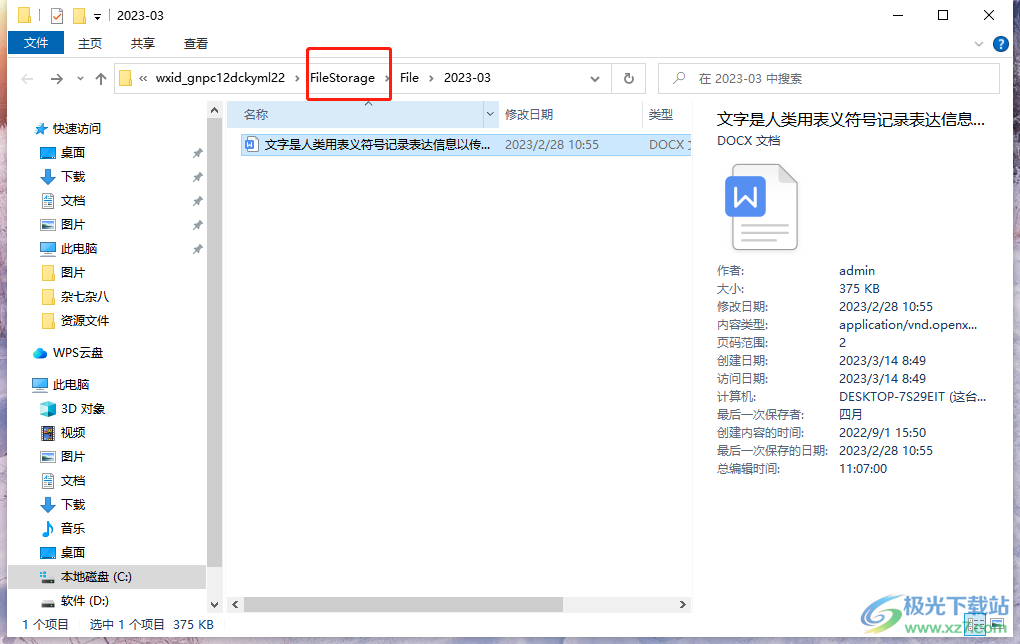Click the wxid_gnpc12dckyml22 breadcrumb
Screen dimensions: 1020x644
220,78
